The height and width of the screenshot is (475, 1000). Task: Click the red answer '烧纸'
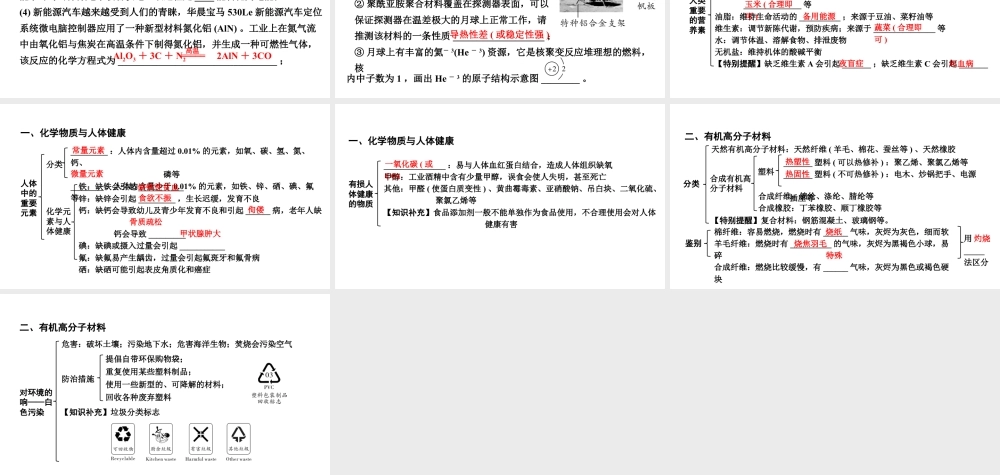tap(834, 231)
